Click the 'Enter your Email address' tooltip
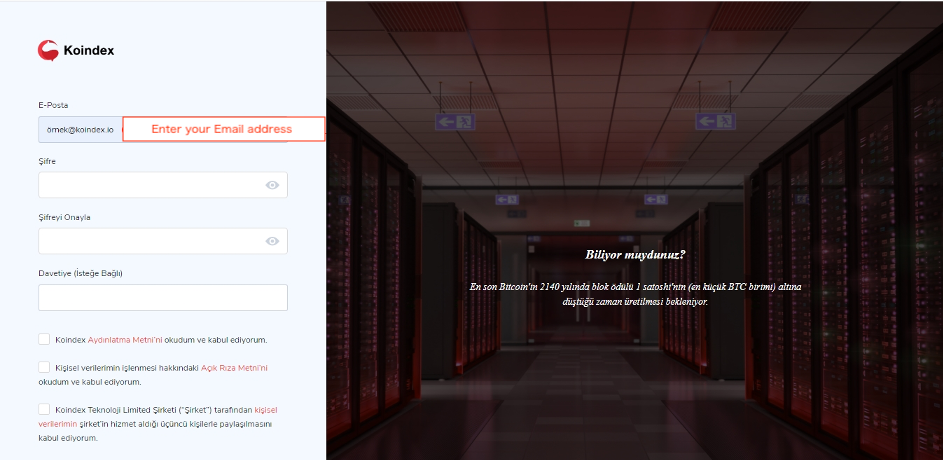Viewport: 943px width, 460px height. 223,129
